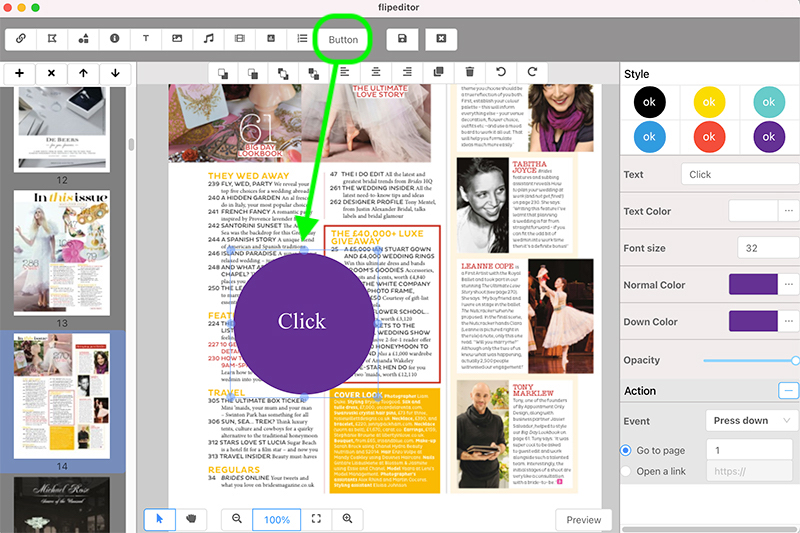Image resolution: width=800 pixels, height=533 pixels.
Task: Open the shapes tool
Action: pos(83,39)
